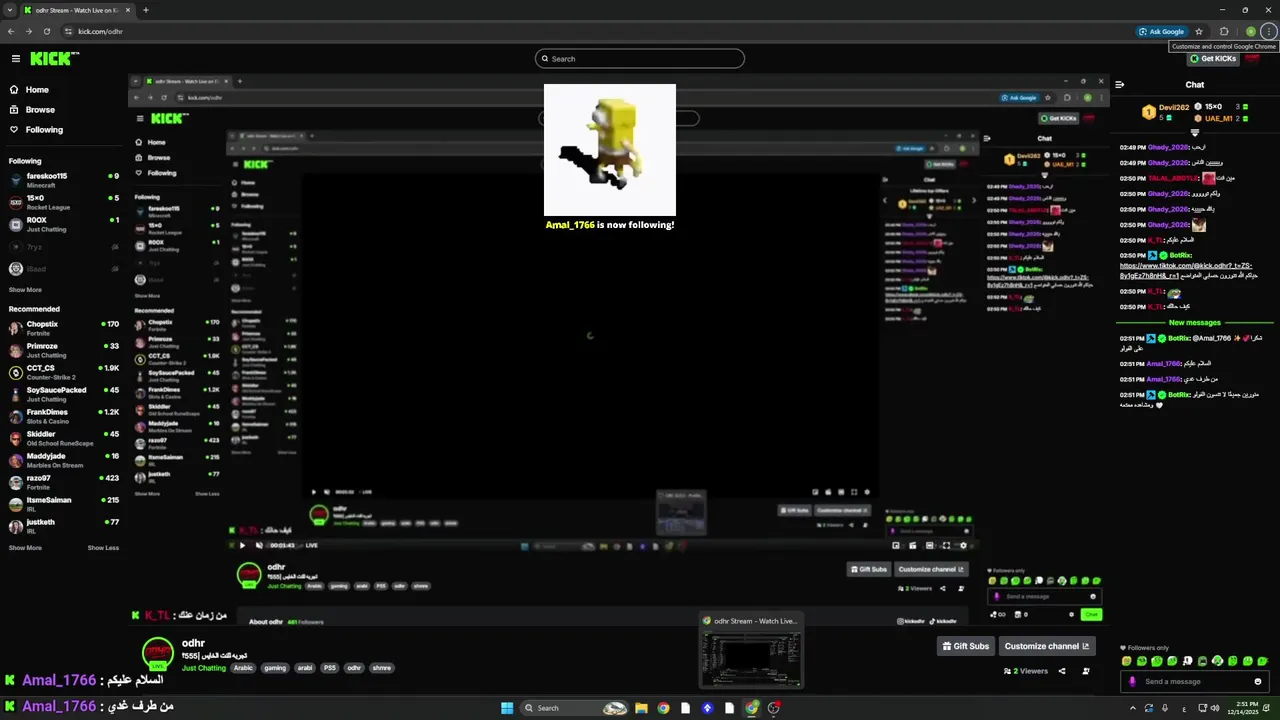The width and height of the screenshot is (1280, 720).
Task: Click the New messages divider in chat
Action: click(1195, 323)
